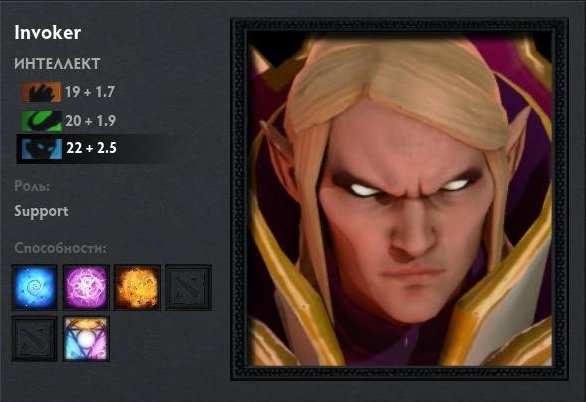Click the 19 + 1.7 strength value
Viewport: 586px width, 402px height.
[90, 92]
